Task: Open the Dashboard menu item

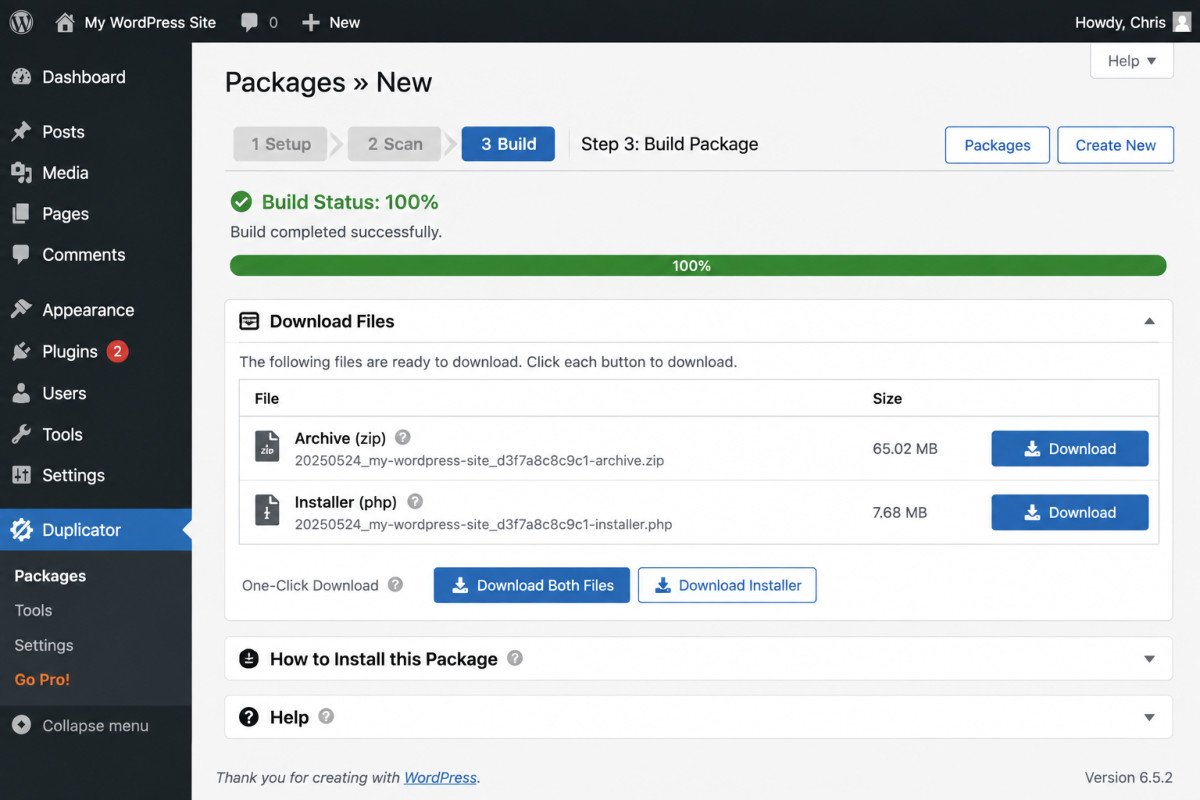Action: point(96,77)
